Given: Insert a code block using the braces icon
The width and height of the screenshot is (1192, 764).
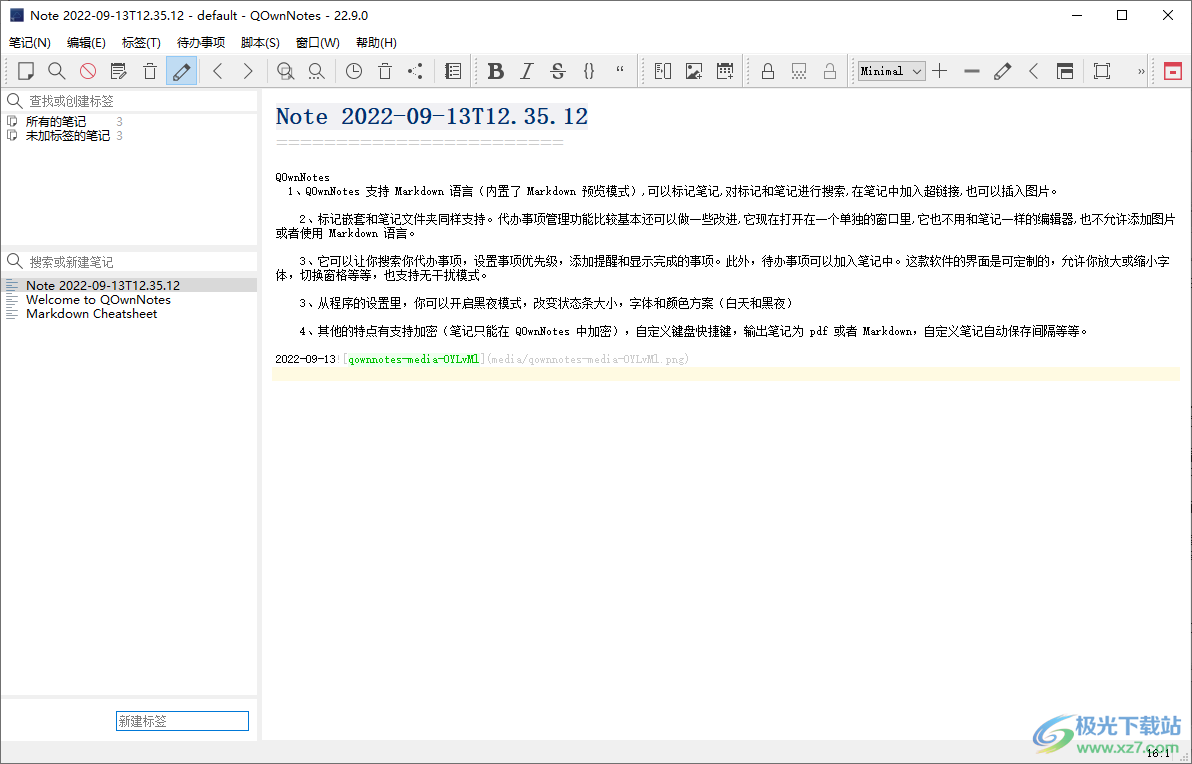Looking at the screenshot, I should click(x=588, y=71).
